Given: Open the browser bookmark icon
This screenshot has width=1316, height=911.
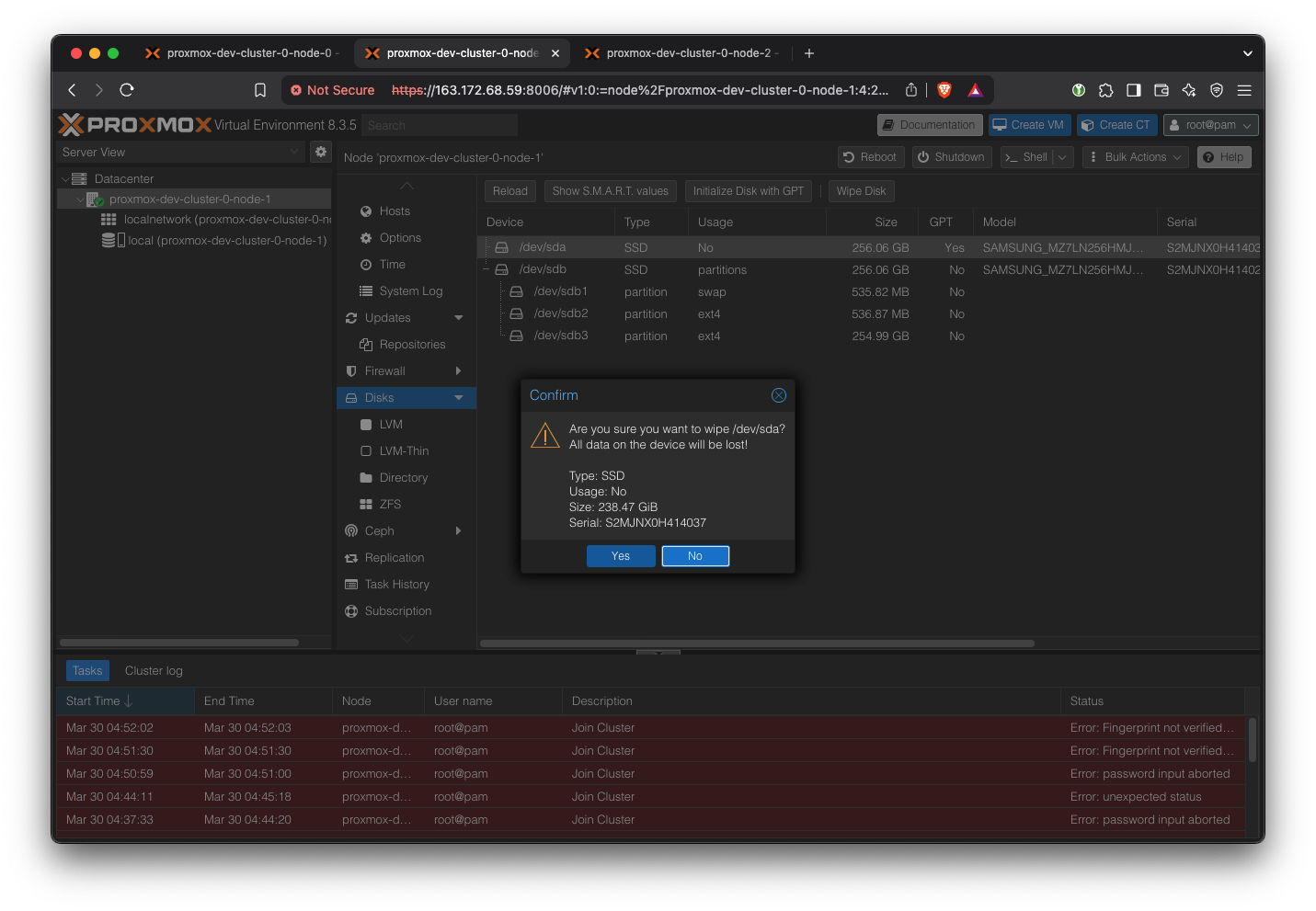Looking at the screenshot, I should point(260,90).
